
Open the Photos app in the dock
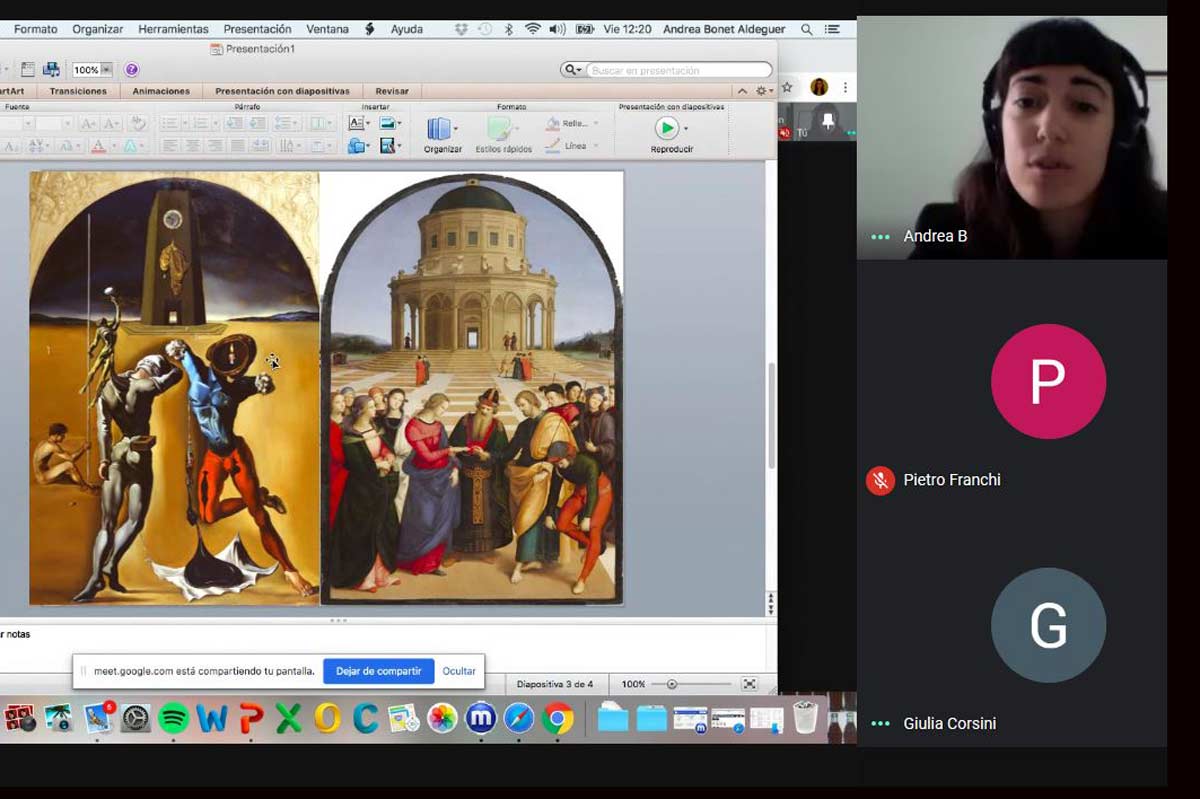[x=442, y=718]
